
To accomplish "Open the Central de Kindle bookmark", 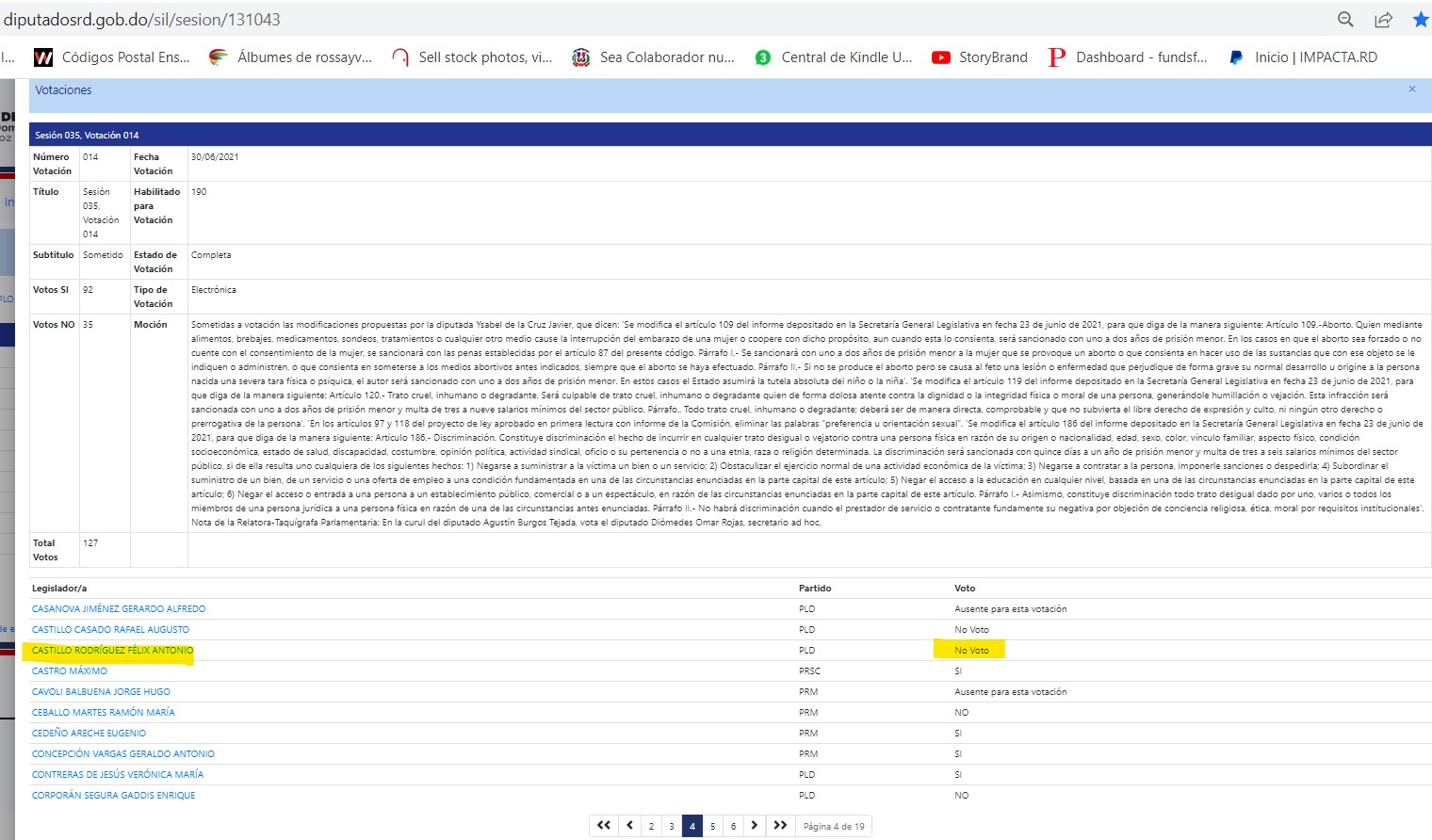I will (x=834, y=57).
